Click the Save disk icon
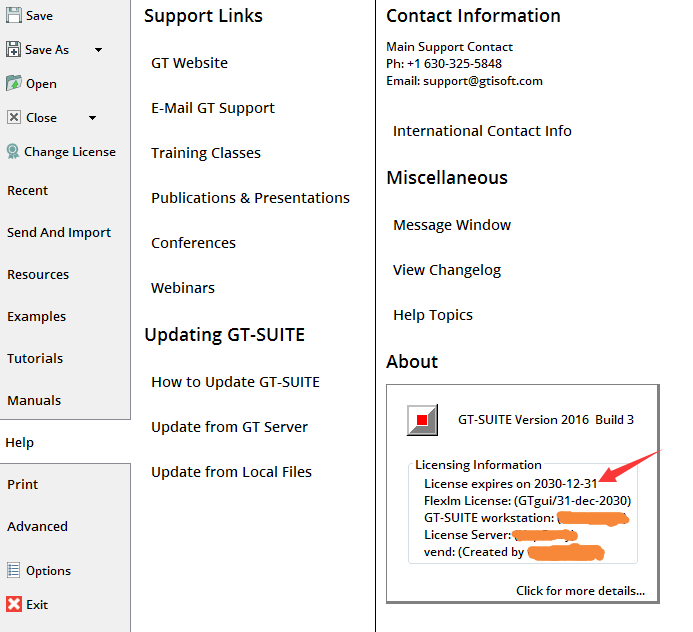This screenshot has height=632, width=693. pyautogui.click(x=13, y=15)
